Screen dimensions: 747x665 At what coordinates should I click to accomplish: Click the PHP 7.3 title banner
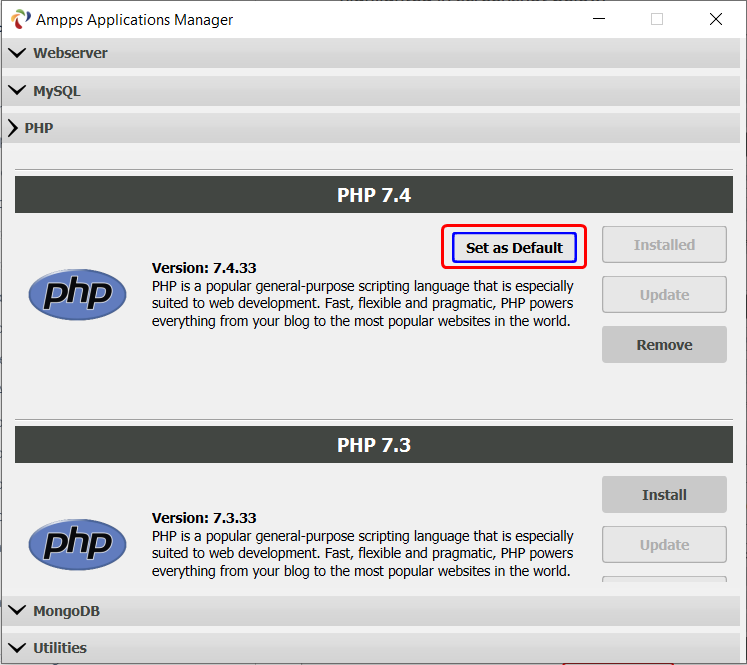[x=374, y=444]
